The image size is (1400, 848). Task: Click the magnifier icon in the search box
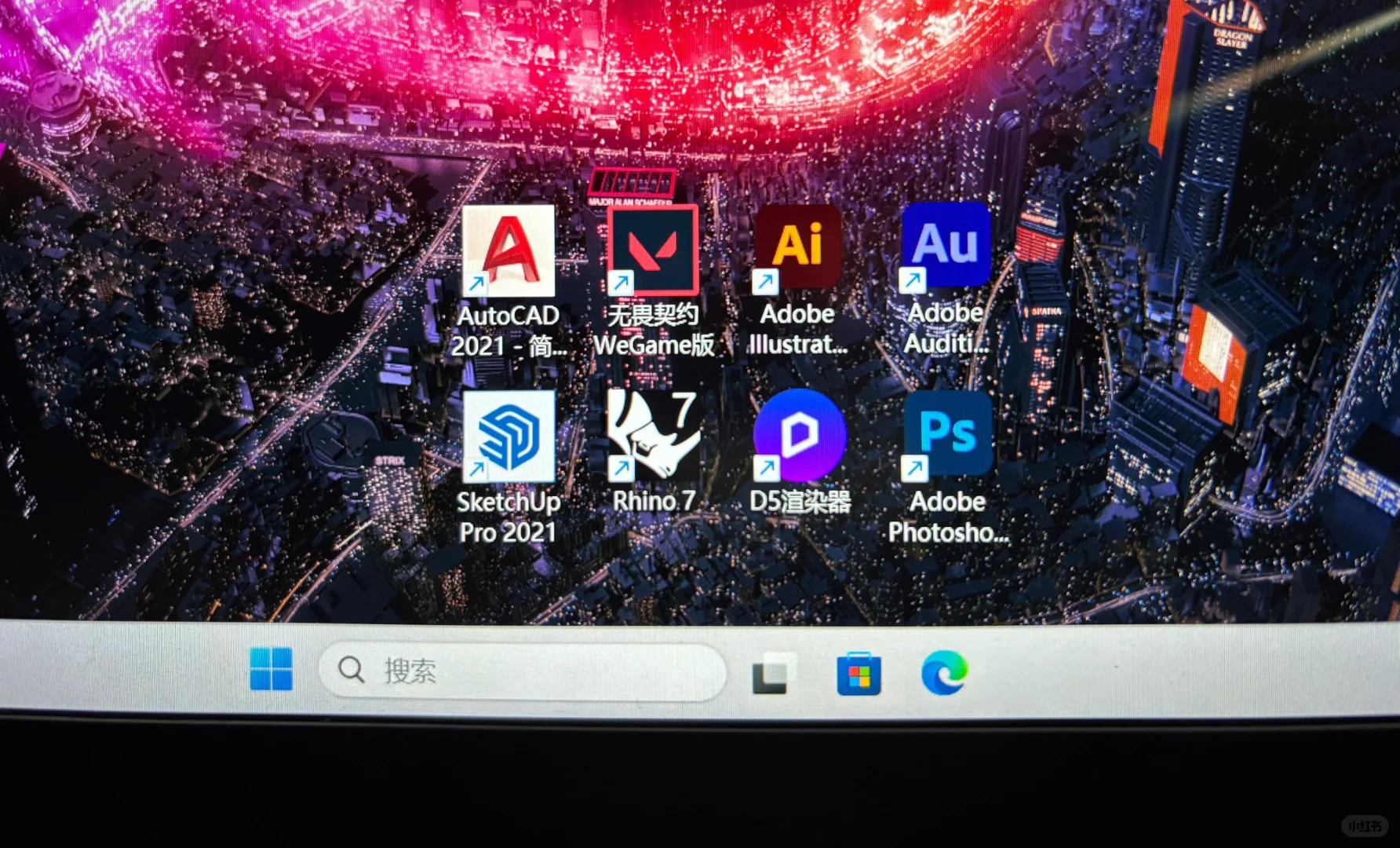coord(351,670)
